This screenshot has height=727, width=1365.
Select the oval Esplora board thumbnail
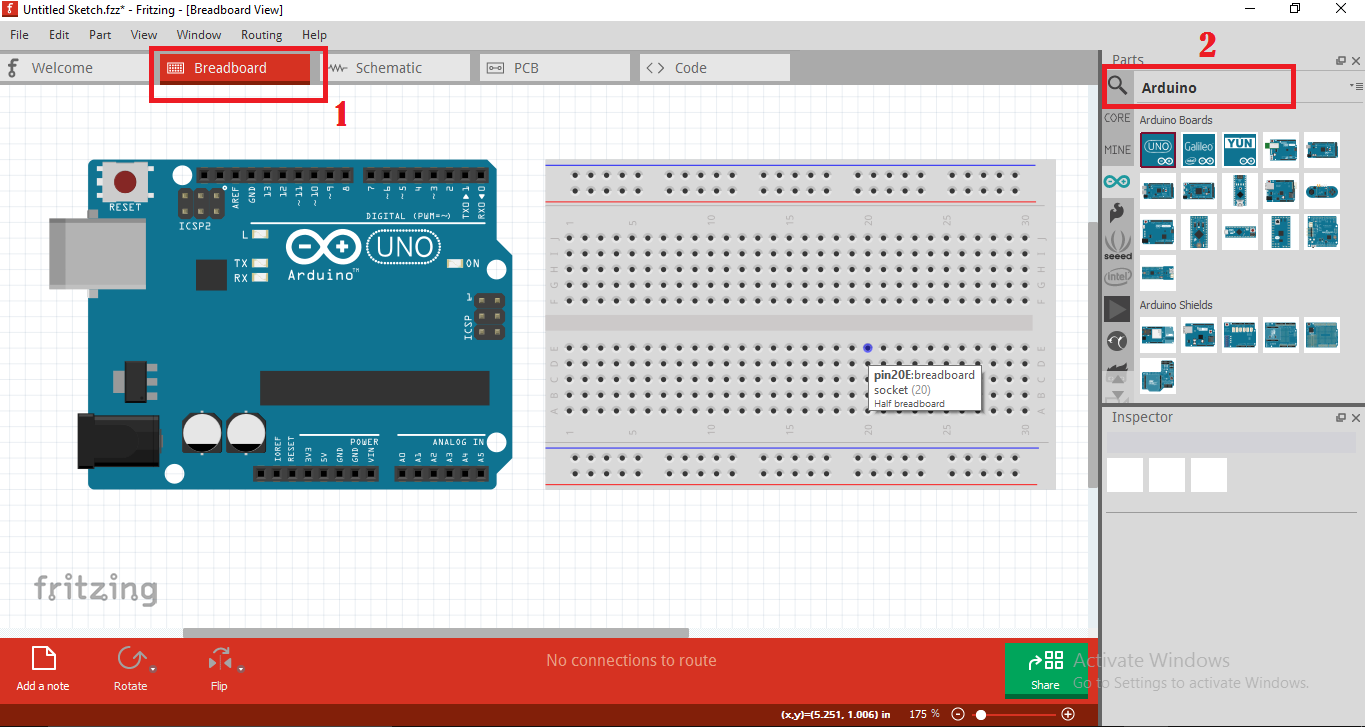pos(1322,190)
